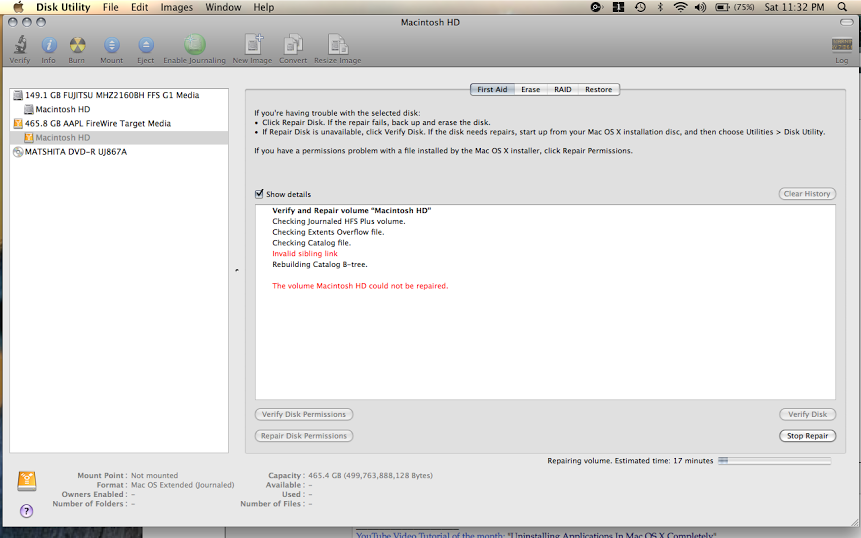Image resolution: width=861 pixels, height=538 pixels.
Task: Switch to the First Aid tab
Action: click(x=492, y=89)
